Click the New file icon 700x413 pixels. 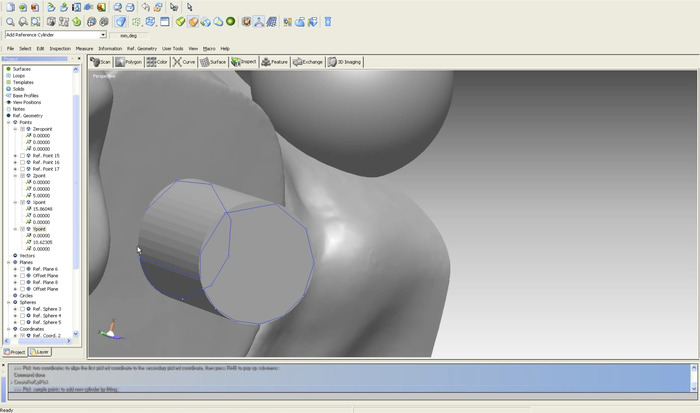[x=8, y=7]
